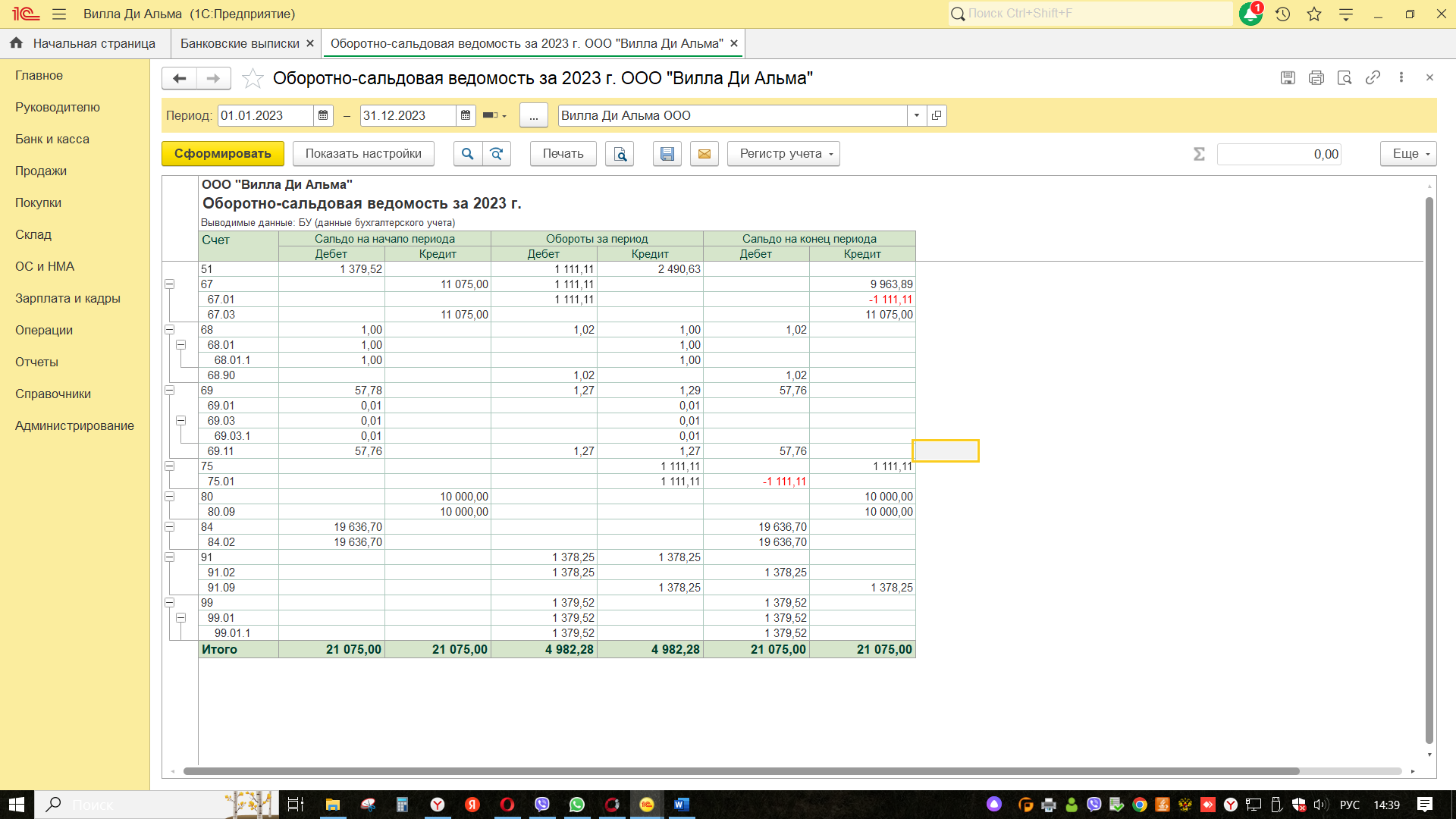Collapse account 68 group
Screen dimensions: 1456x819
click(x=170, y=330)
